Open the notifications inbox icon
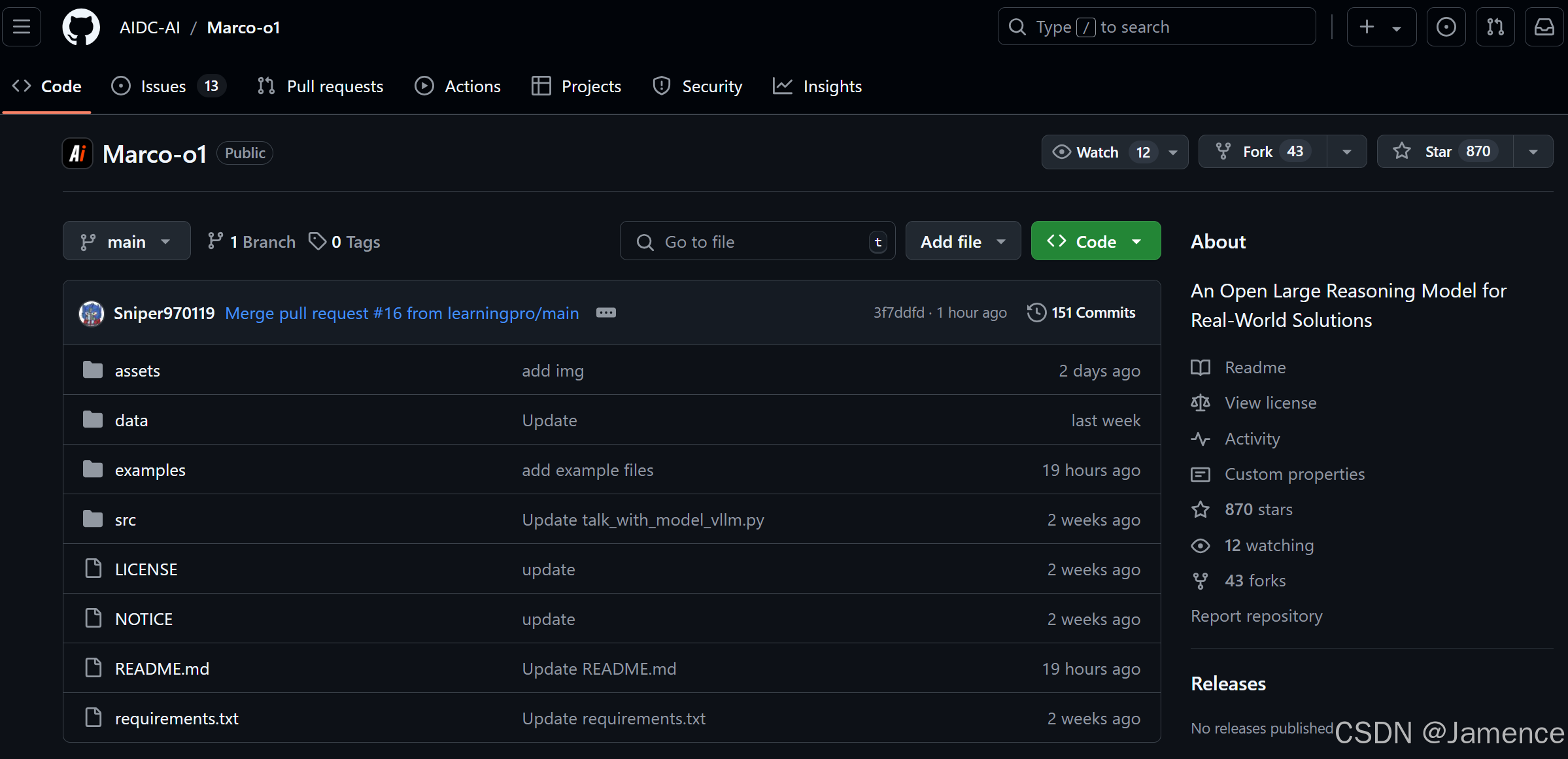The width and height of the screenshot is (1568, 759). pos(1544,27)
